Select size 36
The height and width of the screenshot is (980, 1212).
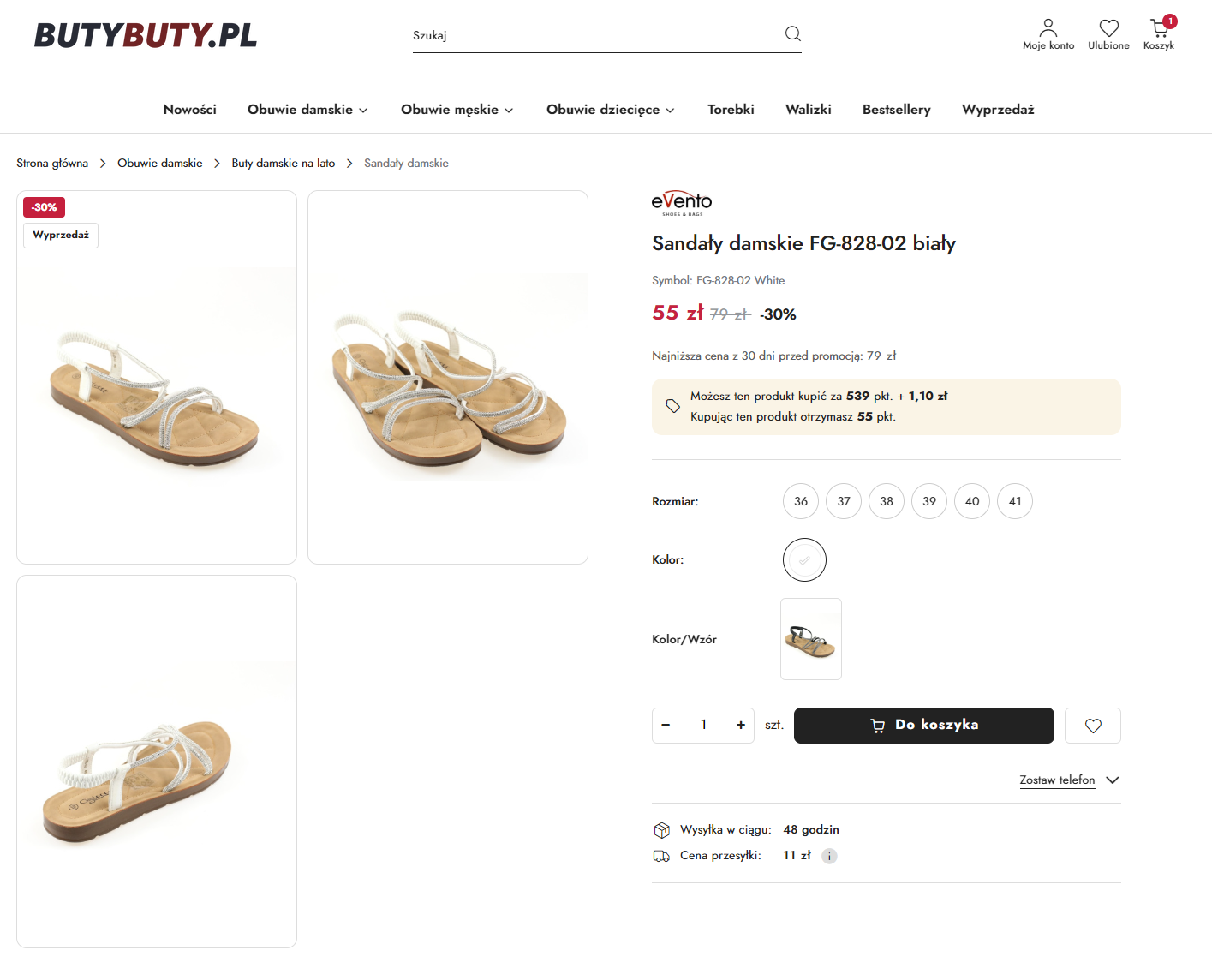[x=800, y=501]
